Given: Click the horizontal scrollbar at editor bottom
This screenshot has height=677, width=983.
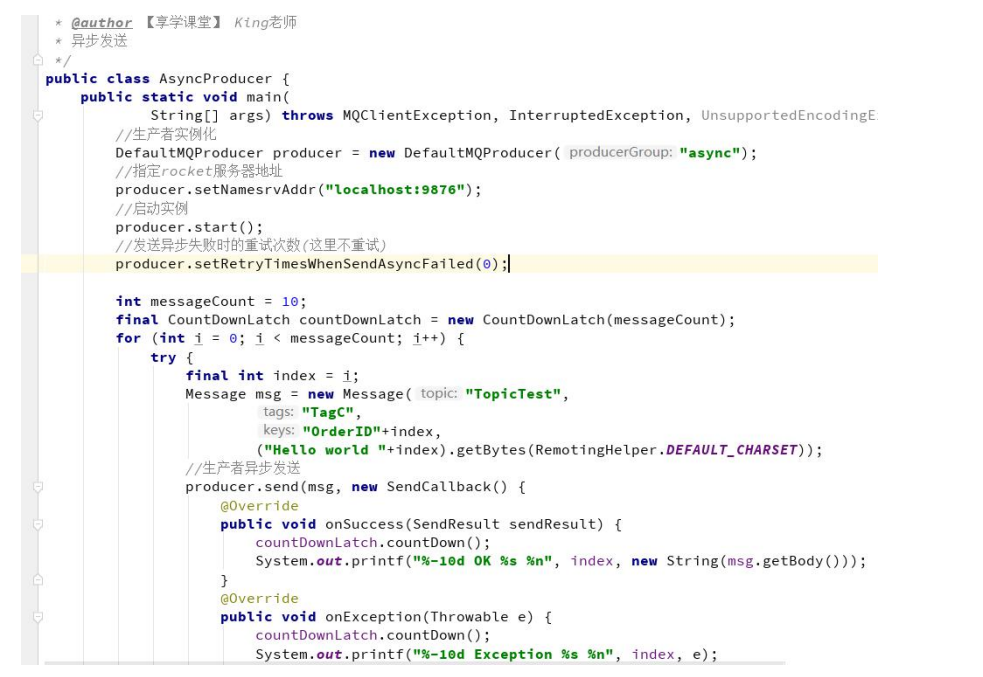Looking at the screenshot, I should (x=414, y=663).
